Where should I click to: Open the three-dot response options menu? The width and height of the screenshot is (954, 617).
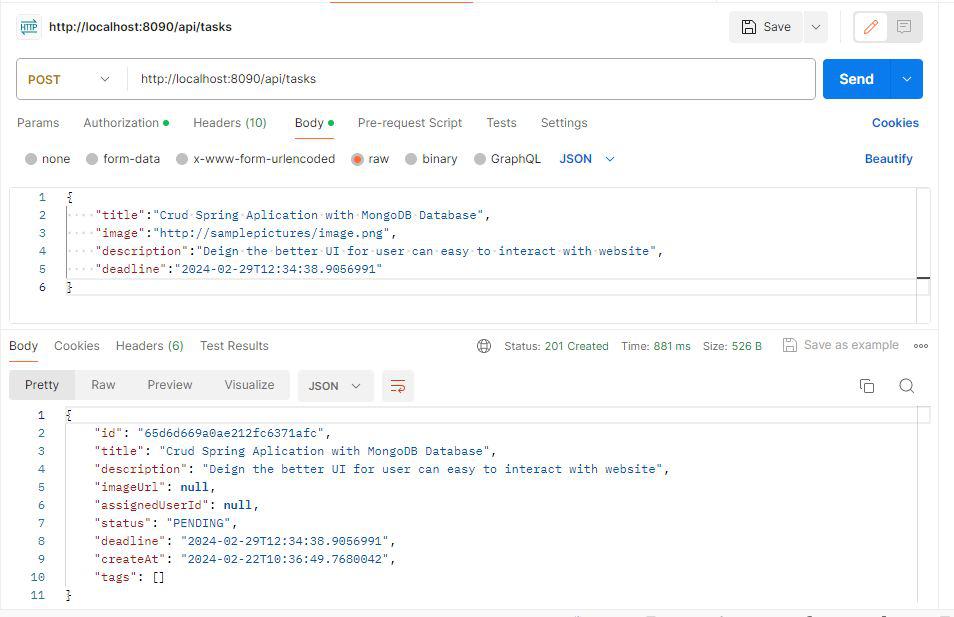920,345
